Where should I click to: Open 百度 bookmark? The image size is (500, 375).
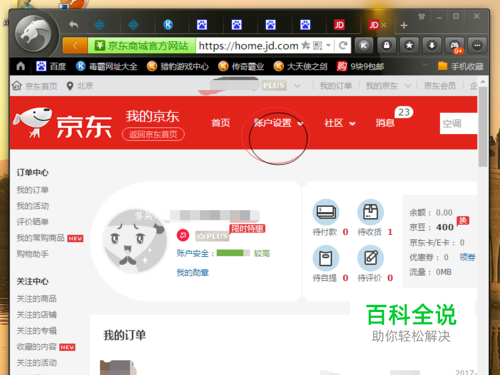click(x=51, y=66)
